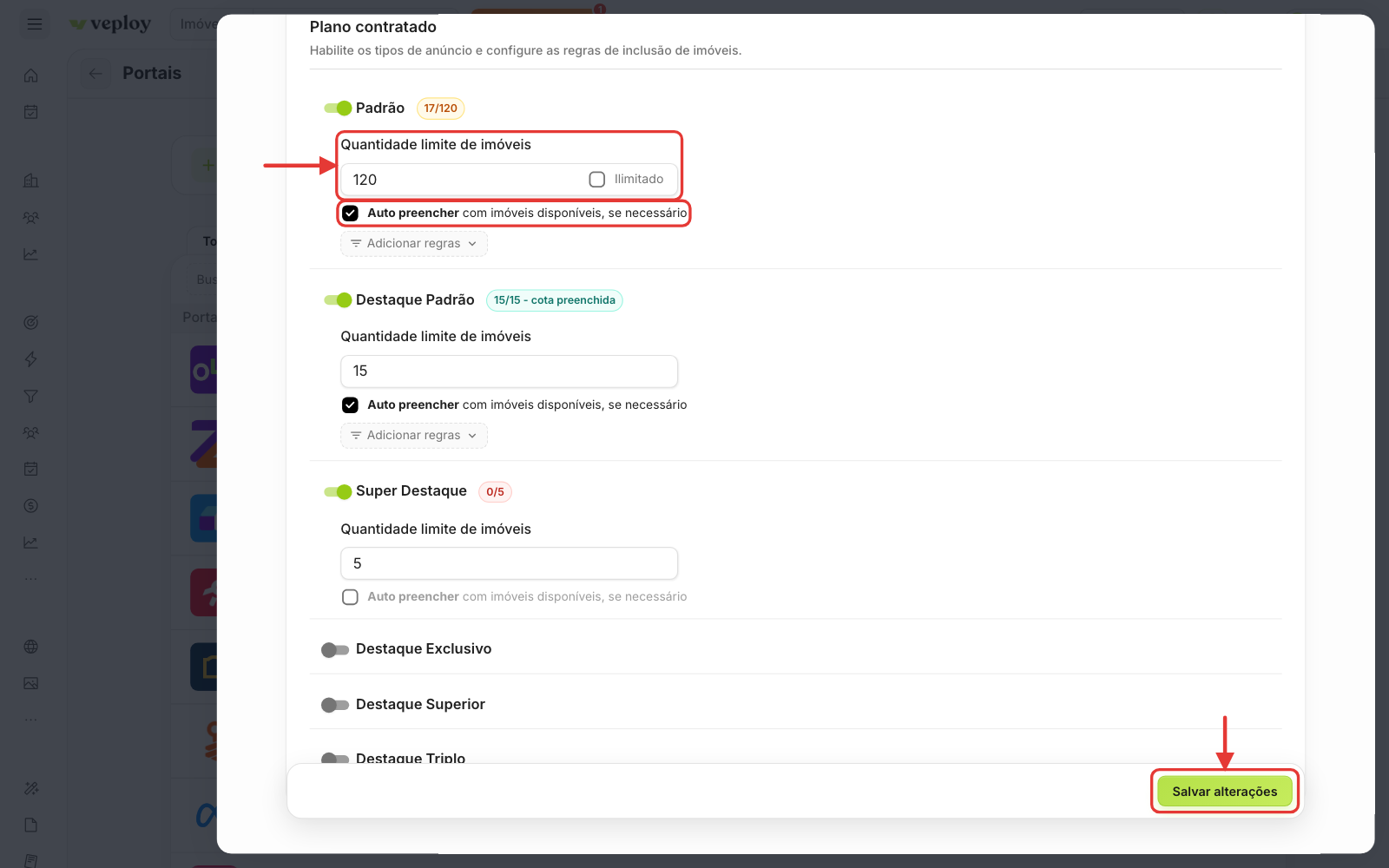Viewport: 1389px width, 868px height.
Task: Open the image gallery sidebar icon
Action: 31,683
